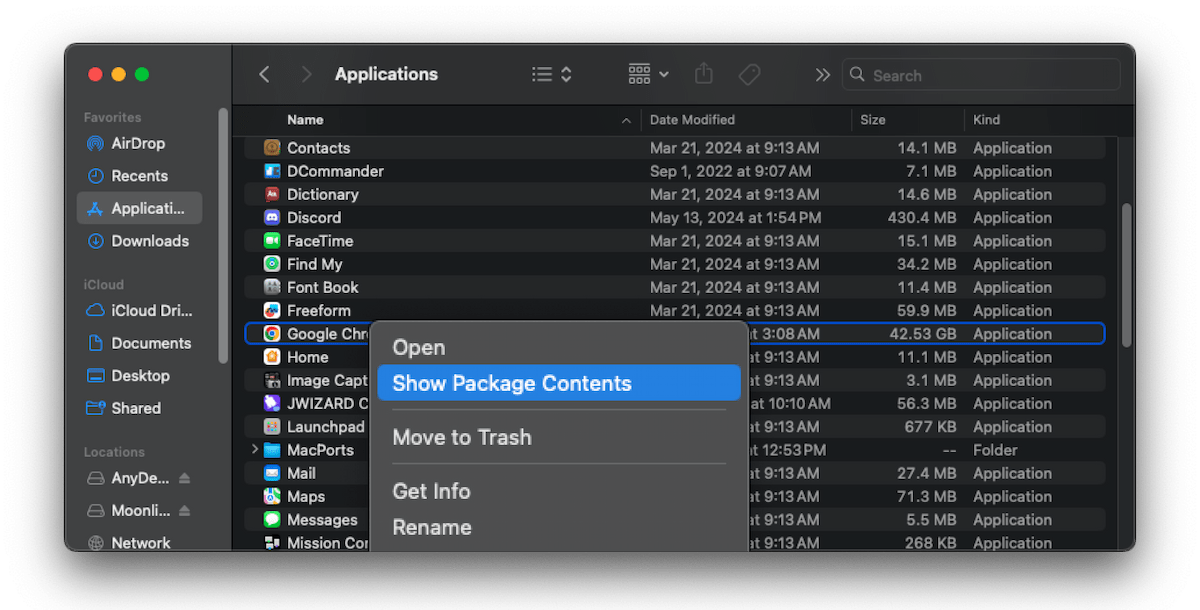Click the Folder kind for MacPorts
The width and height of the screenshot is (1200, 610).
995,450
